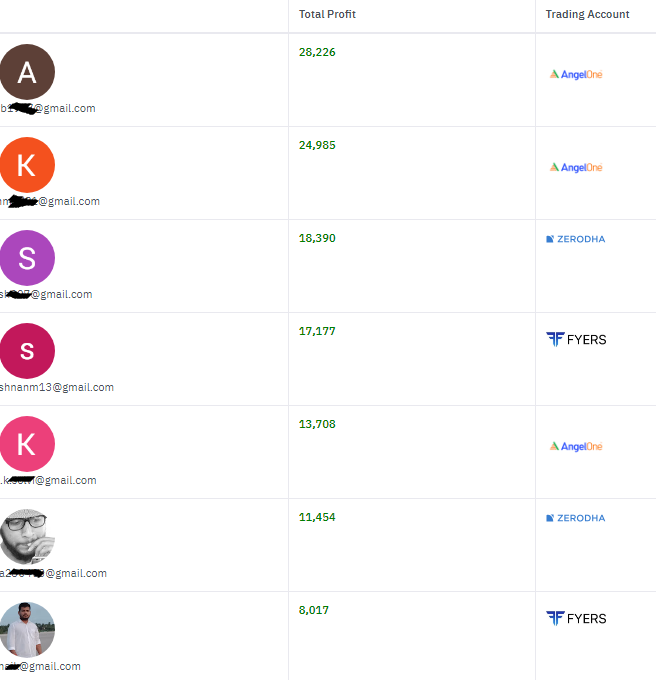Click FYERS logo beside 8,017 profit
Image resolution: width=656 pixels, height=680 pixels.
(x=576, y=618)
